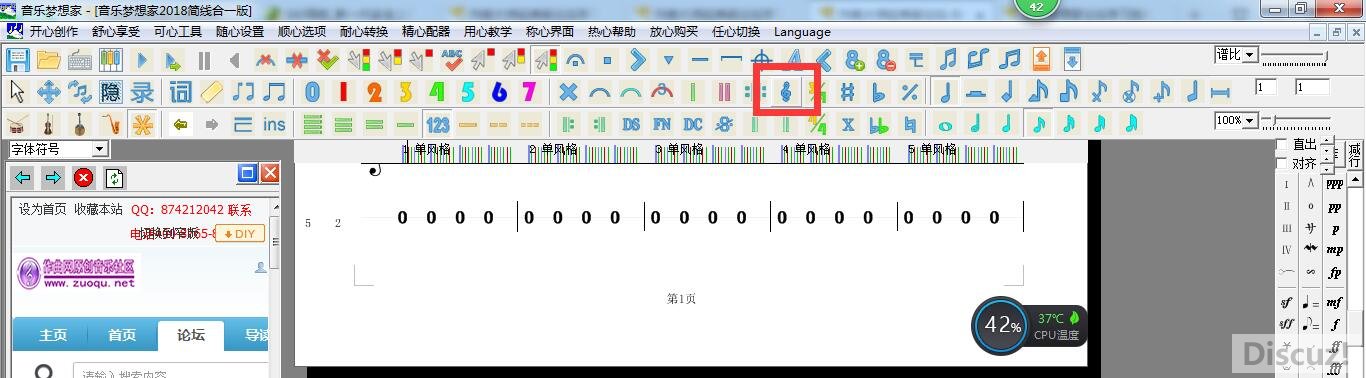Click the 收藏本站 link
1366x378 pixels.
(x=98, y=209)
